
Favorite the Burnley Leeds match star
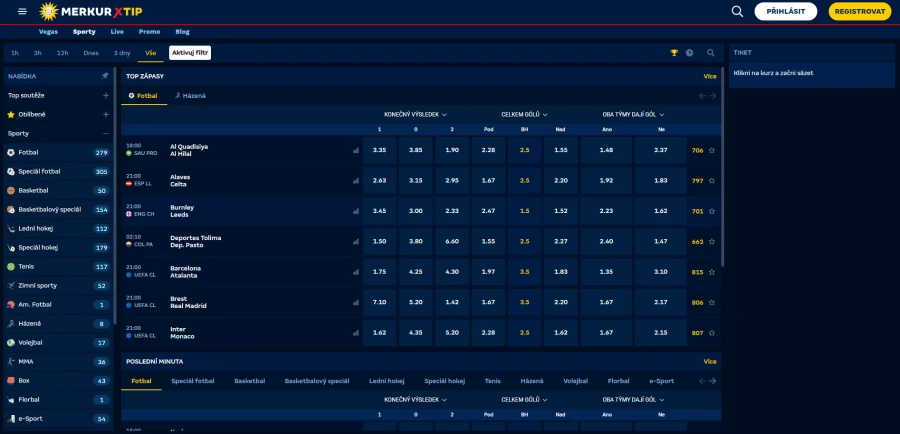tap(712, 211)
